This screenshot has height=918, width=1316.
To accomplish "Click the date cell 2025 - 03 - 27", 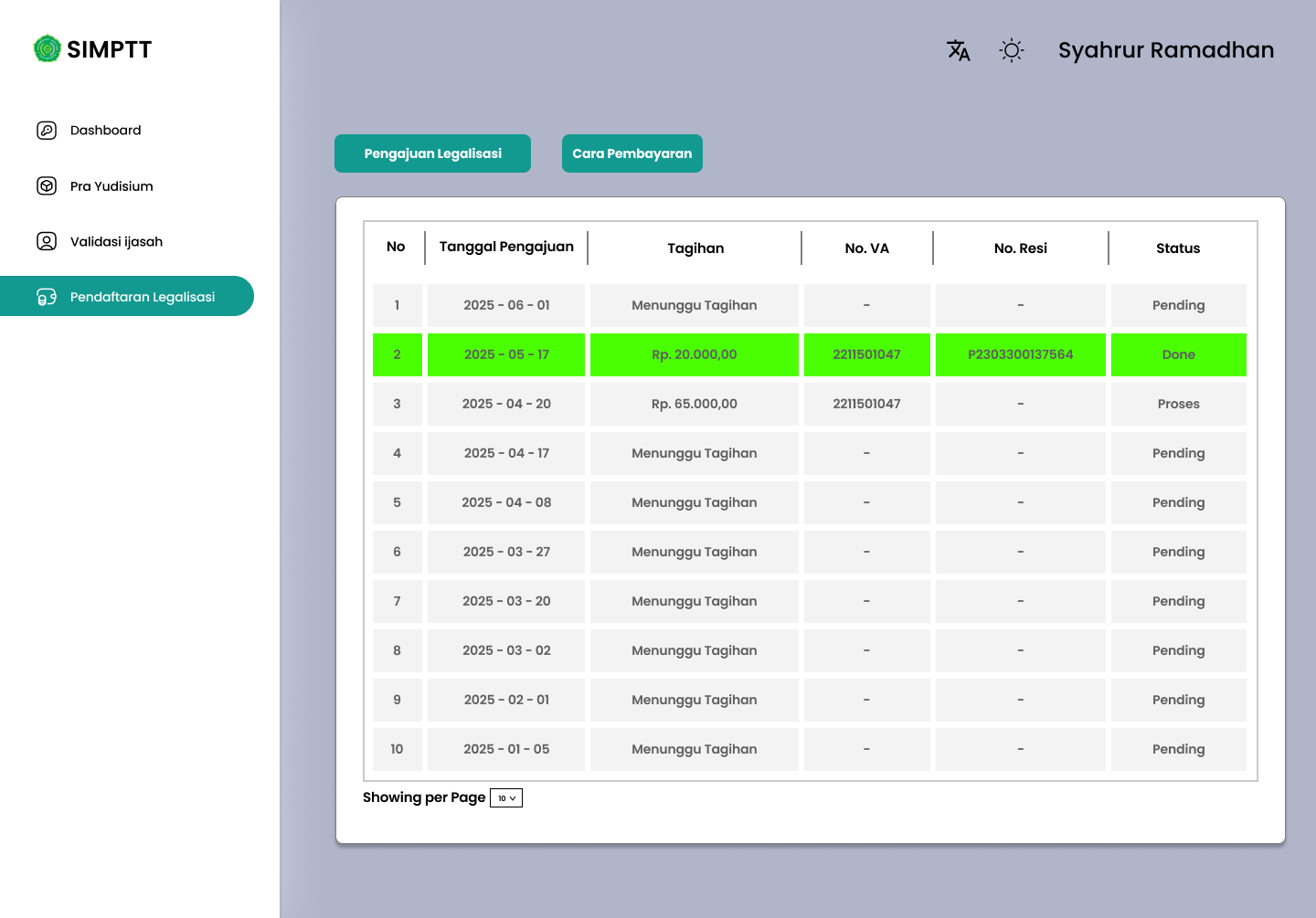I will coord(506,552).
